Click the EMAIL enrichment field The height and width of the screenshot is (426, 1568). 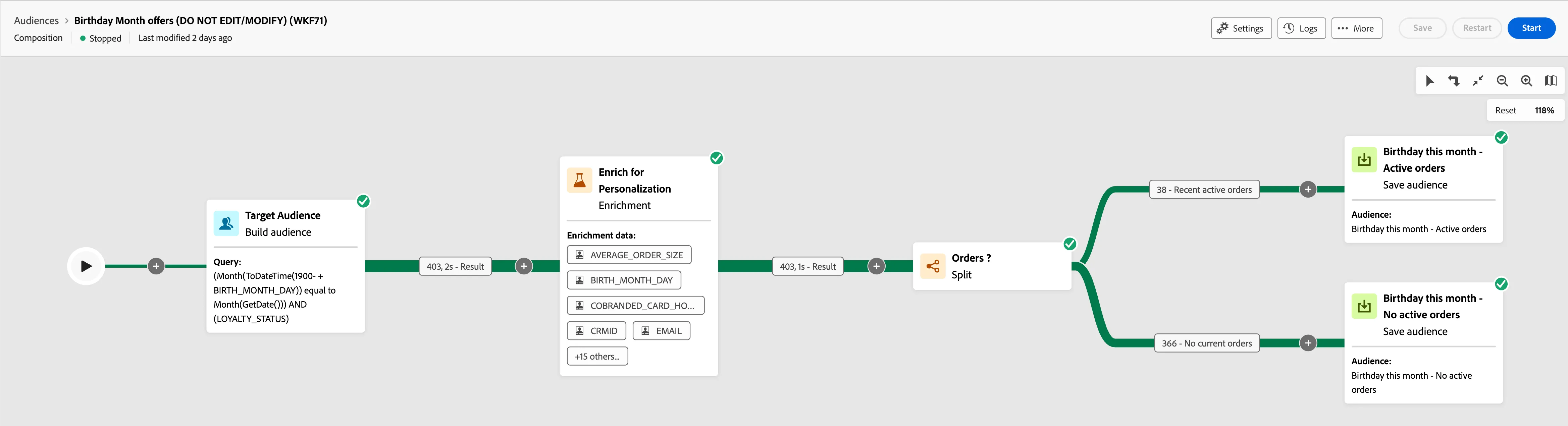tap(662, 330)
